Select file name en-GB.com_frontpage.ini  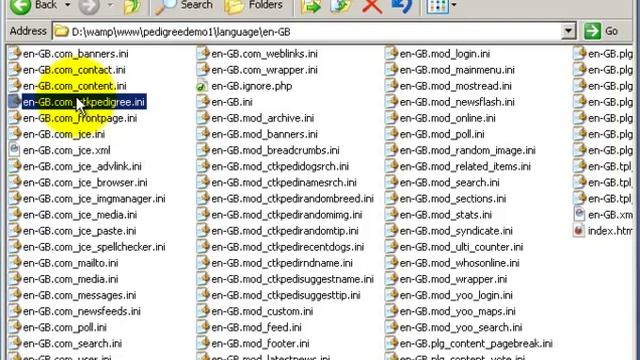pos(80,118)
